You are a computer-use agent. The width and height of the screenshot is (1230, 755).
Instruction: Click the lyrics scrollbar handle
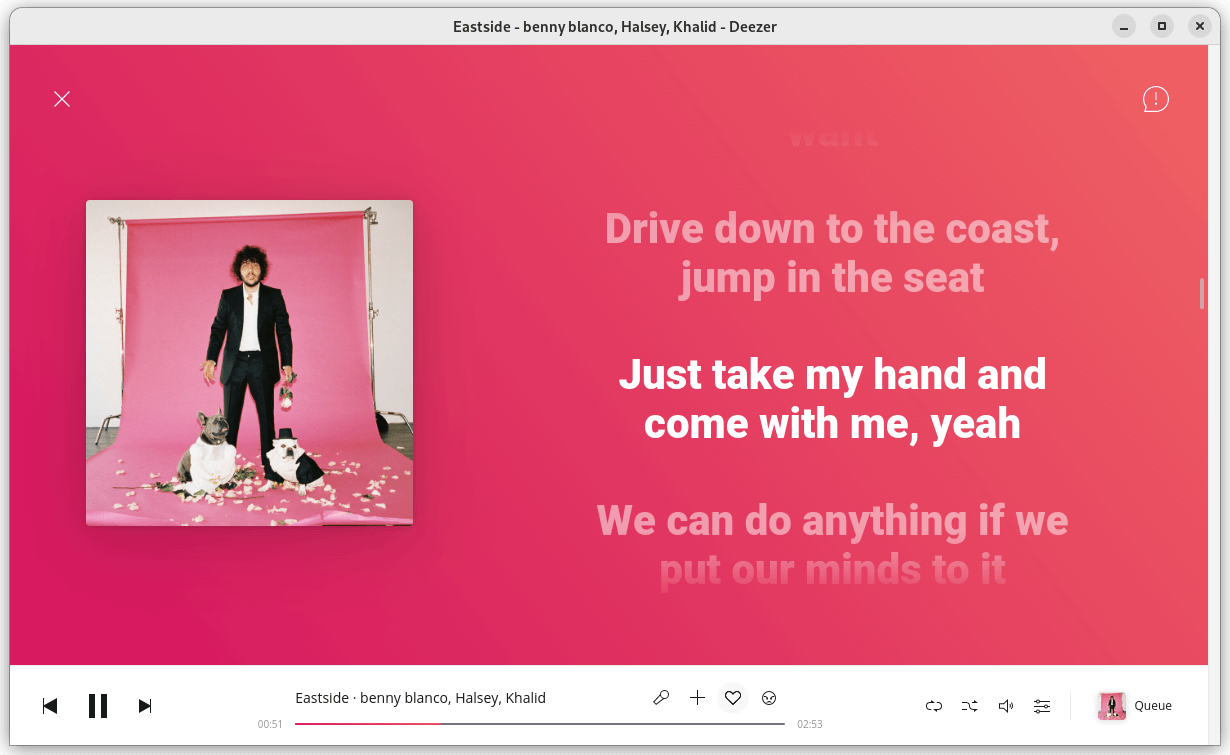tap(1202, 294)
